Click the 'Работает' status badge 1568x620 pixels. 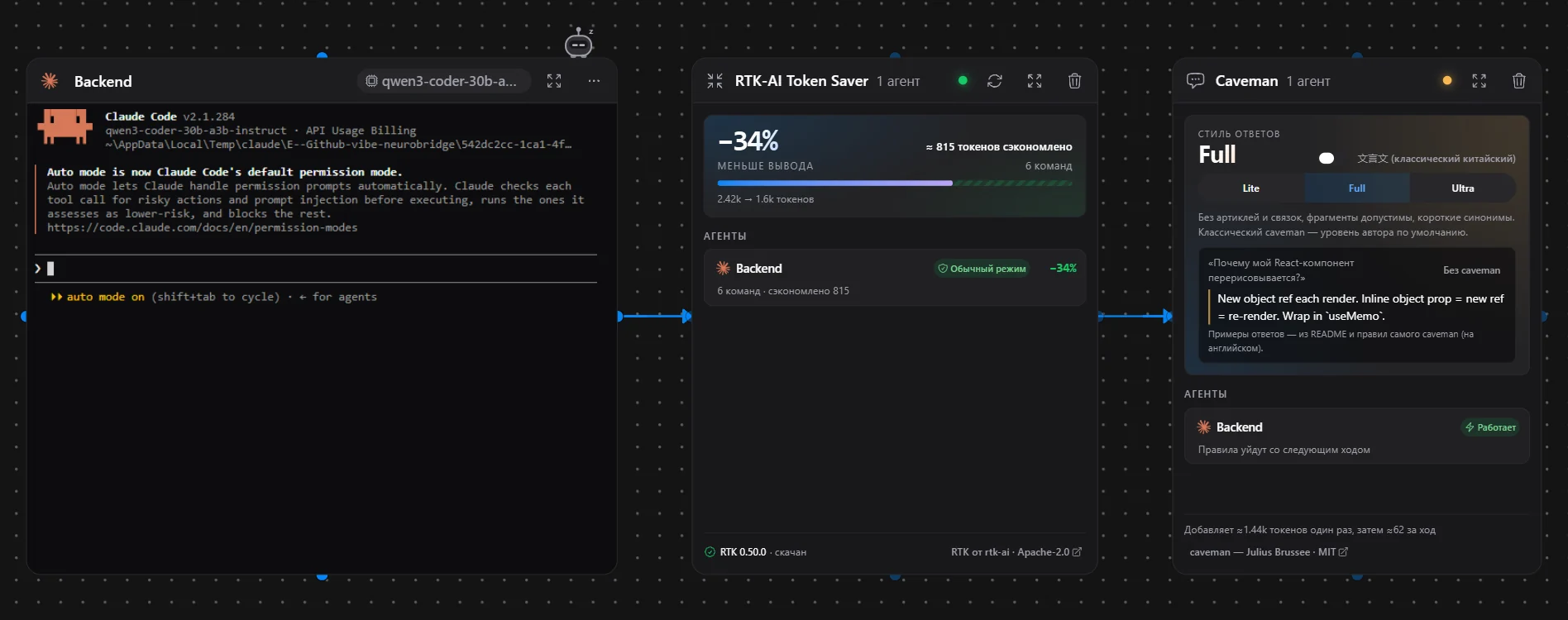pyautogui.click(x=1490, y=427)
